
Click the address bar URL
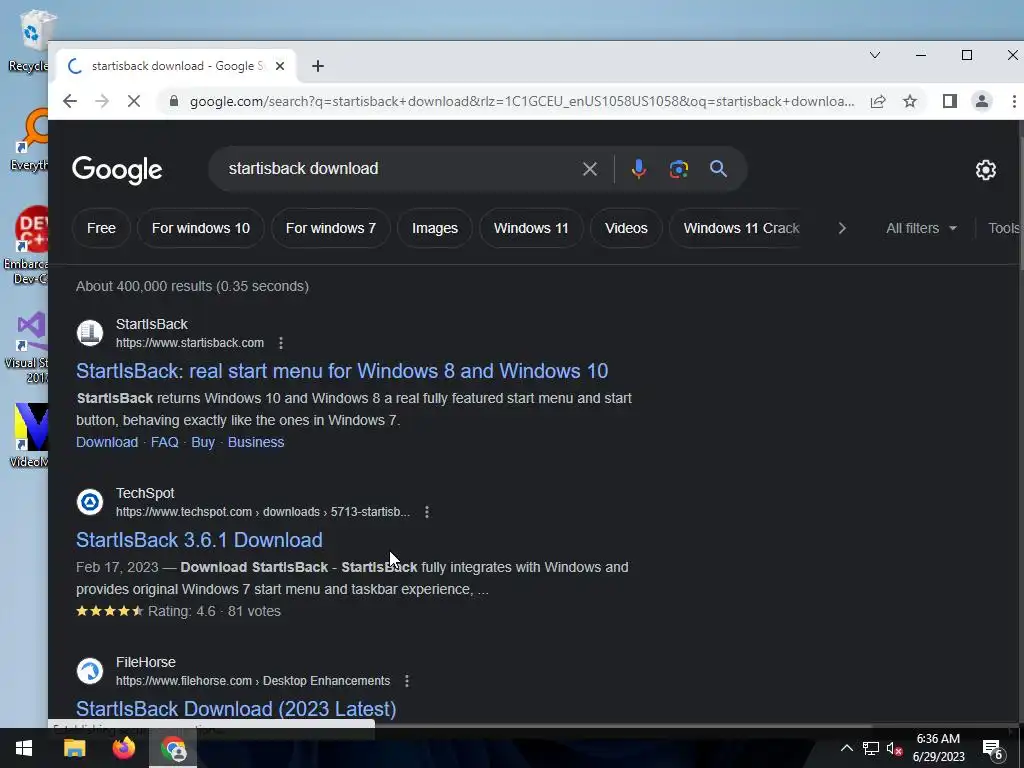coord(522,101)
